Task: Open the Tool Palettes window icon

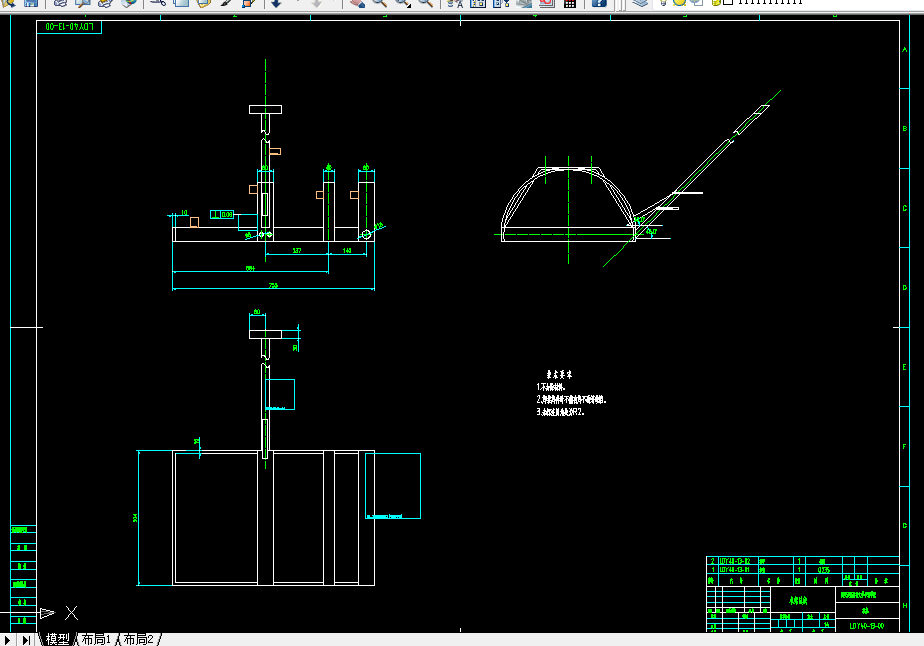Action: (x=501, y=3)
